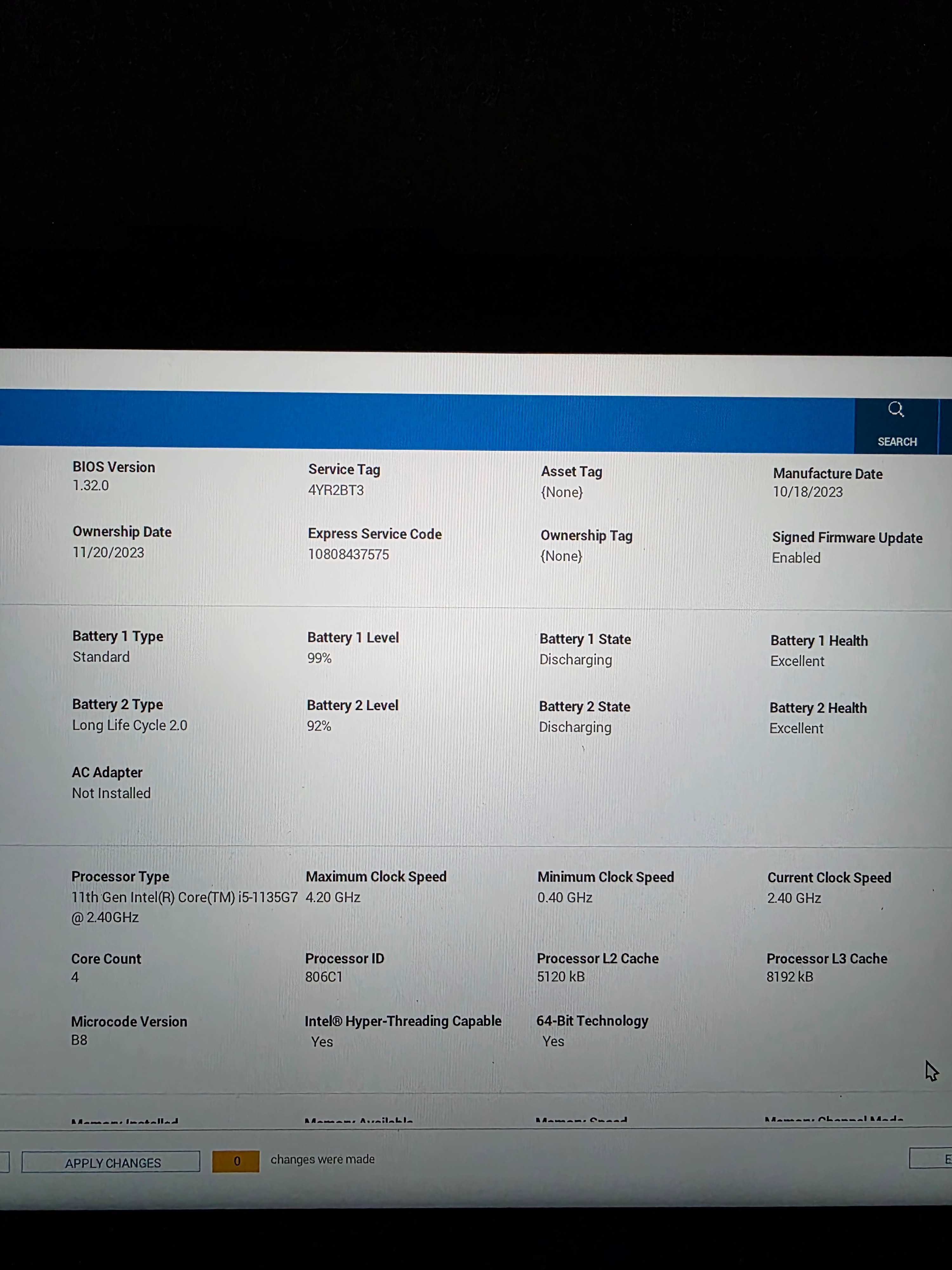Click Signed Firmware Update value Enabled
Viewport: 952px width, 1270px height.
pyautogui.click(x=796, y=558)
